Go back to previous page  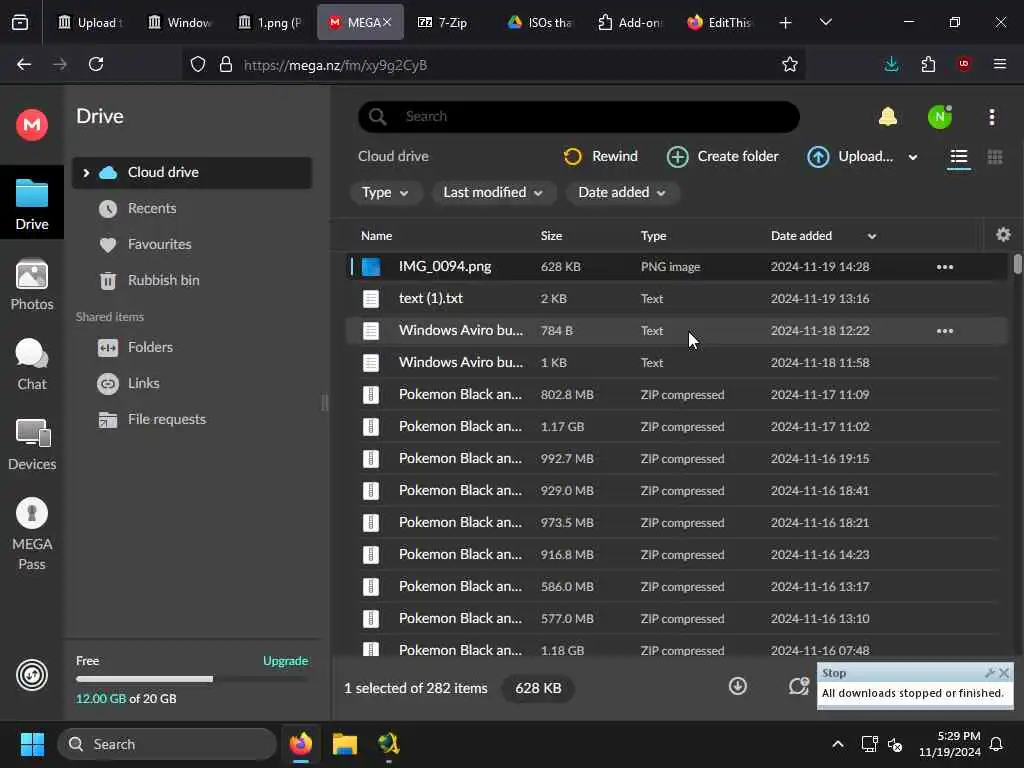(24, 64)
